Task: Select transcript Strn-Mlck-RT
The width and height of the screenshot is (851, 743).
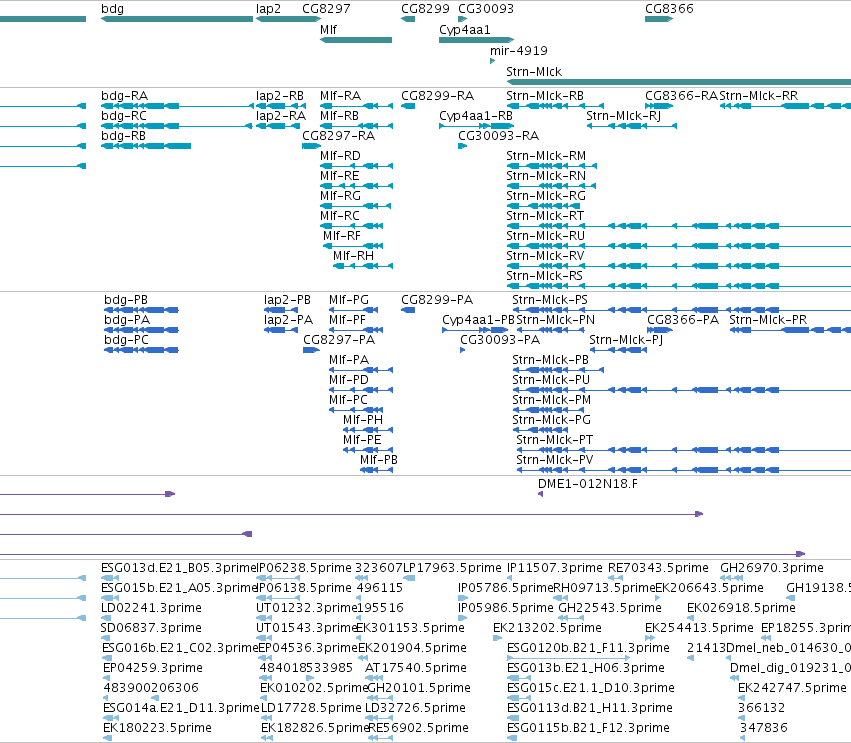Action: (545, 215)
